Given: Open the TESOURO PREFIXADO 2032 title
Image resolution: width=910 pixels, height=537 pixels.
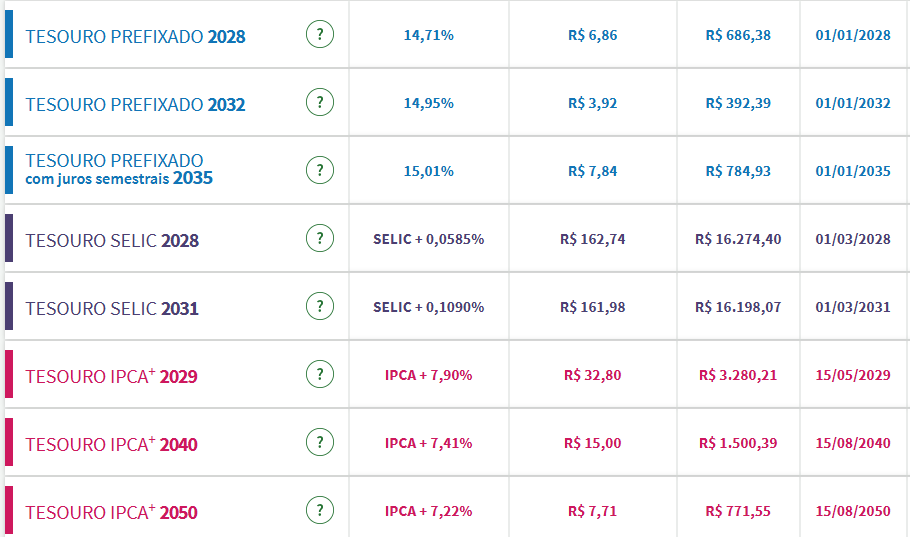Looking at the screenshot, I should click(135, 104).
